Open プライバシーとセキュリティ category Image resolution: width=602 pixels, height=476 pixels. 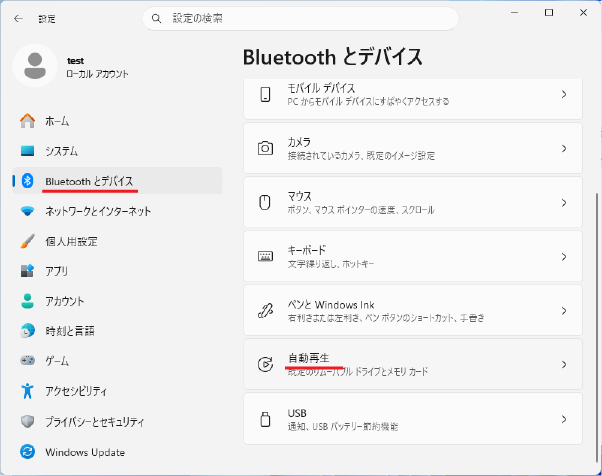coord(117,421)
